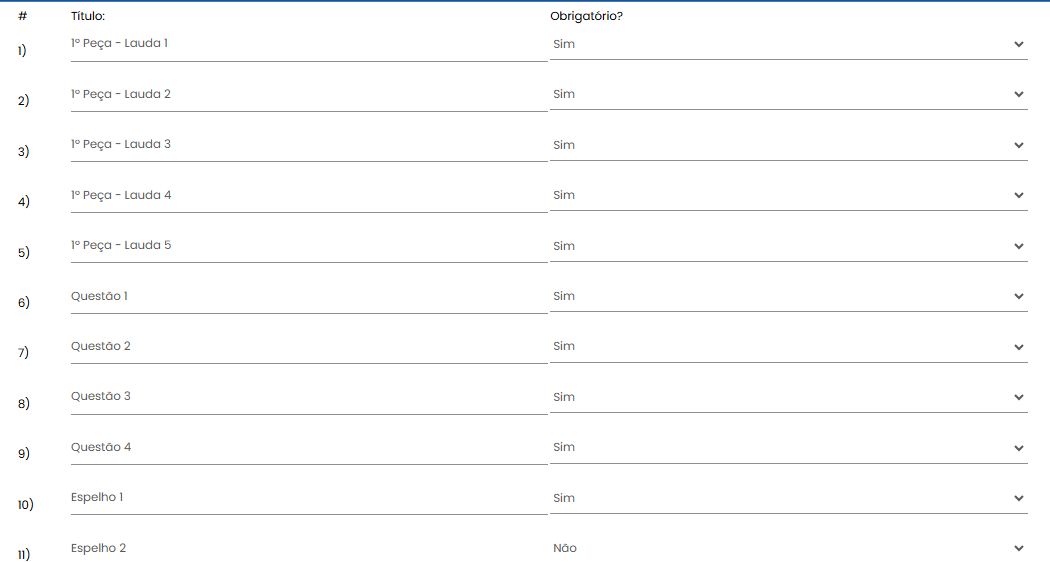Screen dimensions: 1050x562
Task: Click into the 'Espelho 2' title input
Action: [309, 549]
